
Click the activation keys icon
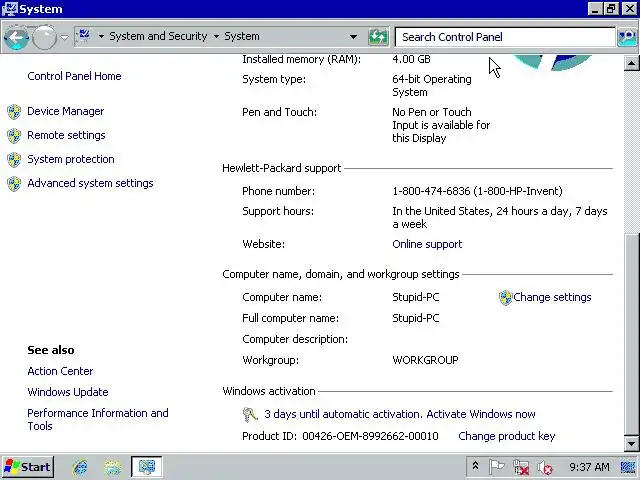tap(250, 415)
